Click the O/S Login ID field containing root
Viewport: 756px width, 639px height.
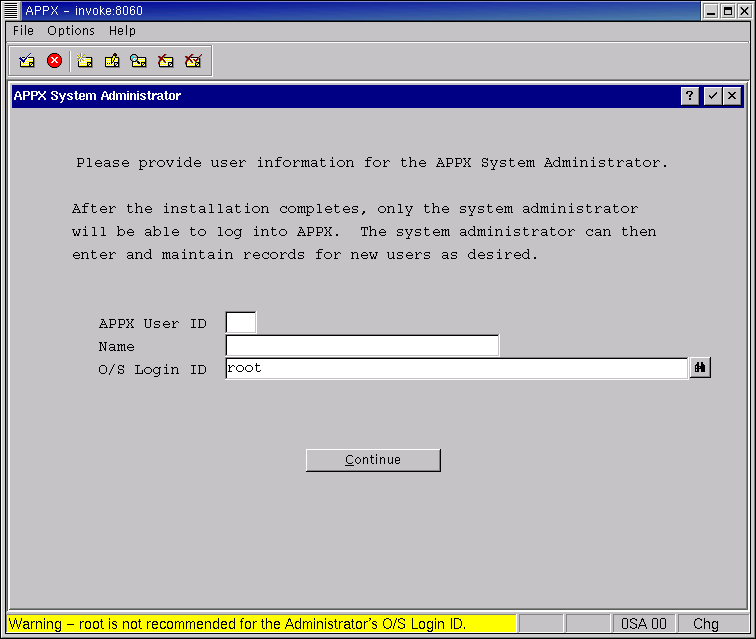(x=456, y=368)
